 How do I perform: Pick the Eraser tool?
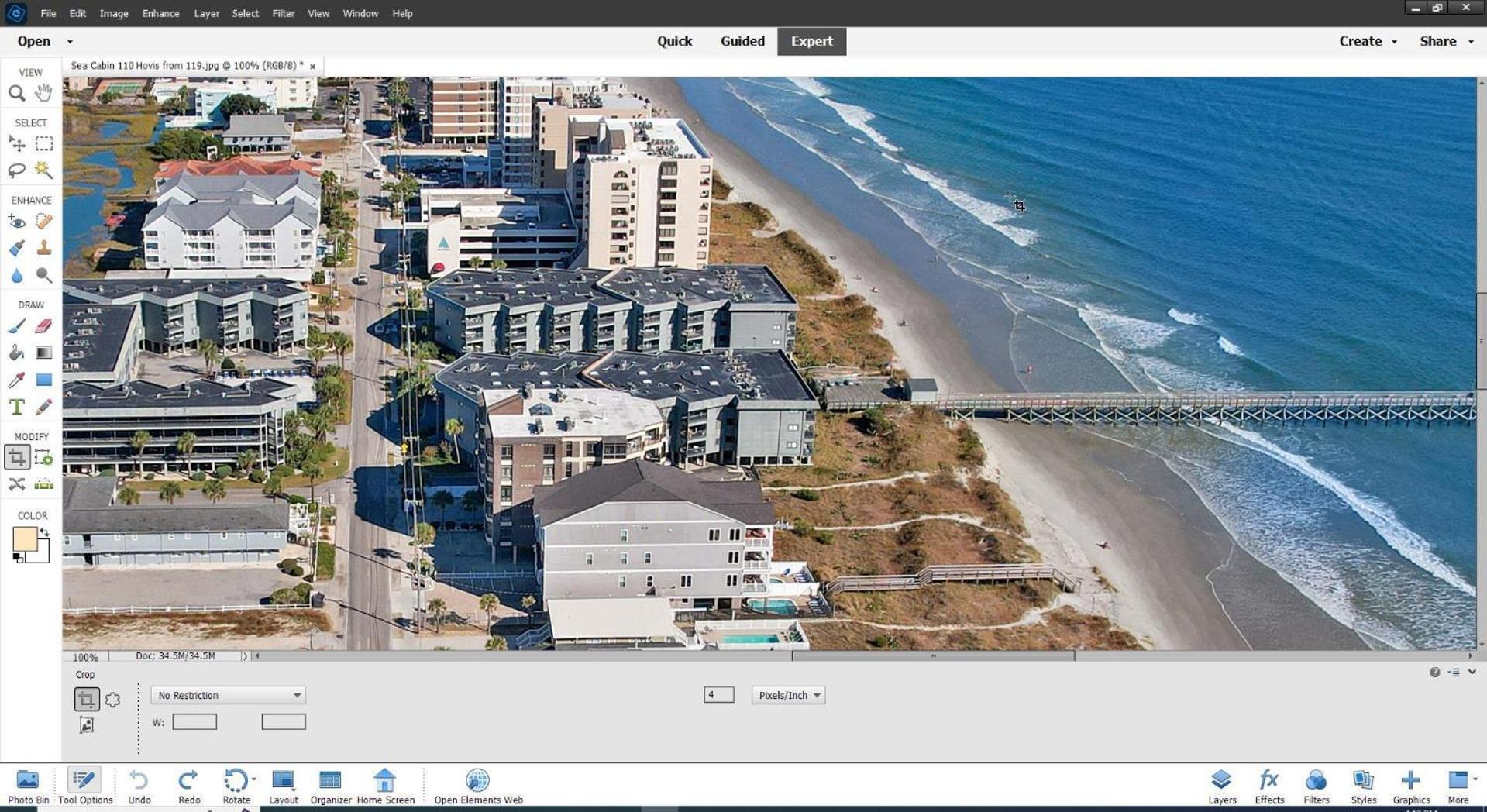click(x=44, y=326)
